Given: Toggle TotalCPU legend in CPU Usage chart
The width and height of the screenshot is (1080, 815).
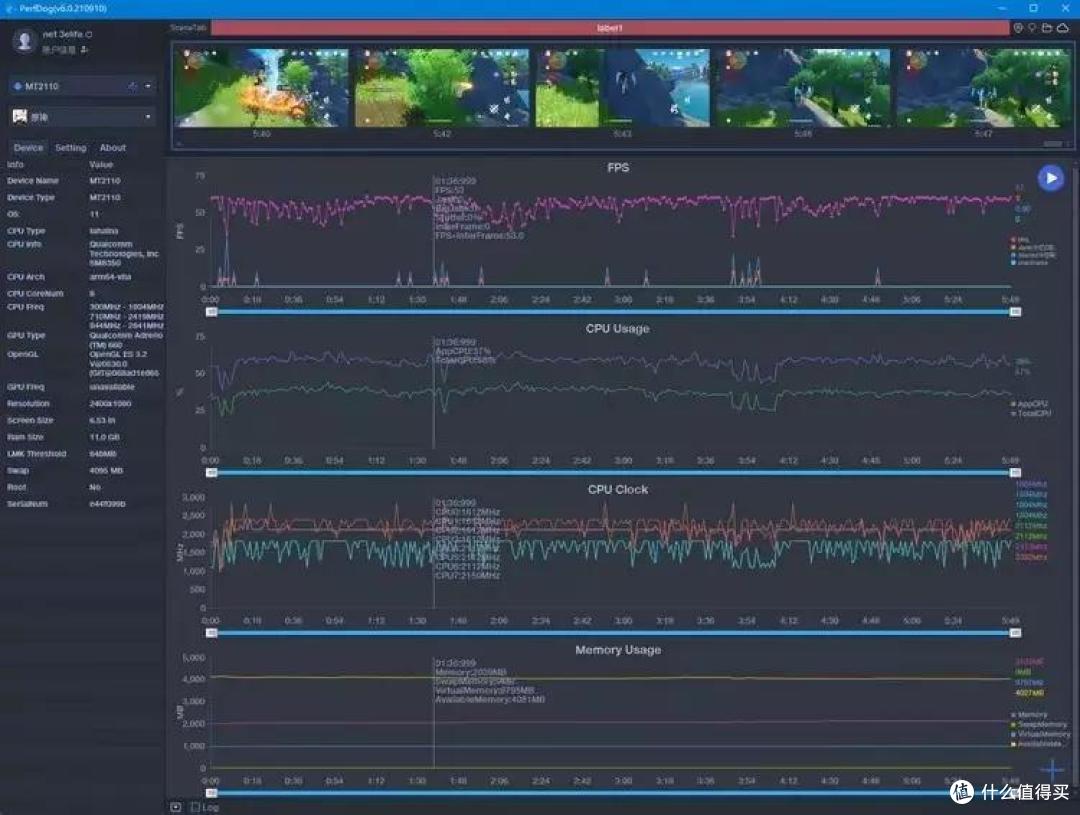Looking at the screenshot, I should pyautogui.click(x=1031, y=413).
